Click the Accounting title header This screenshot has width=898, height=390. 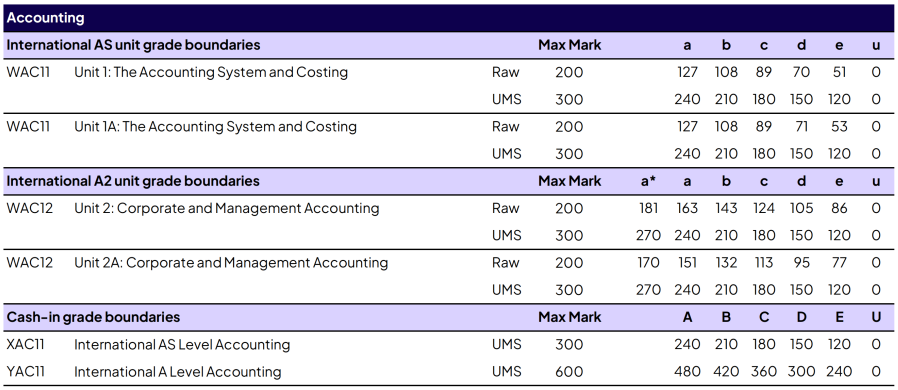pyautogui.click(x=45, y=18)
